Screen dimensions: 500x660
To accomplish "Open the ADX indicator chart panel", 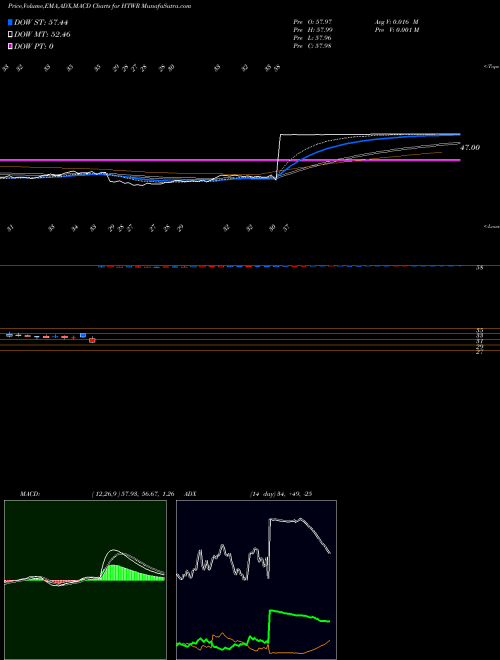I will (x=256, y=580).
